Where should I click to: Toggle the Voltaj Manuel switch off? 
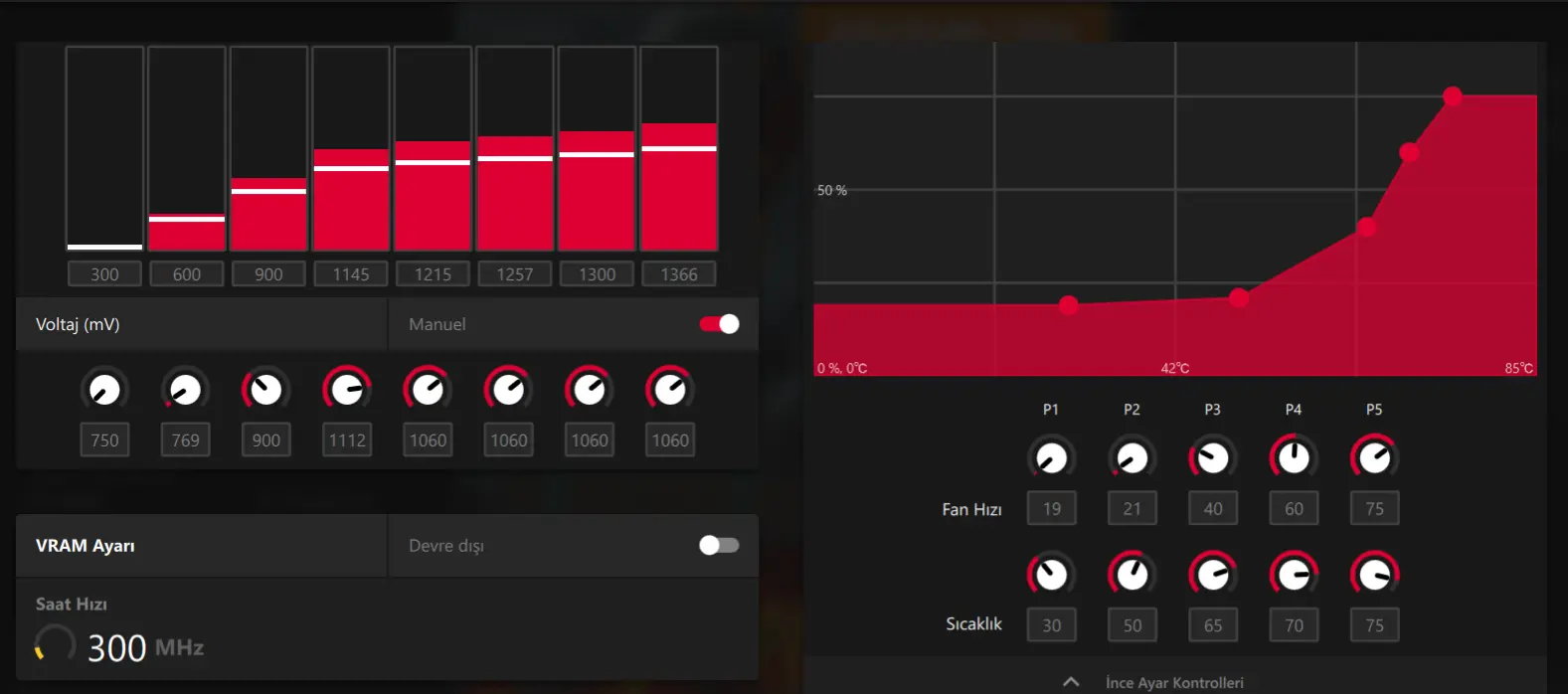click(x=719, y=324)
